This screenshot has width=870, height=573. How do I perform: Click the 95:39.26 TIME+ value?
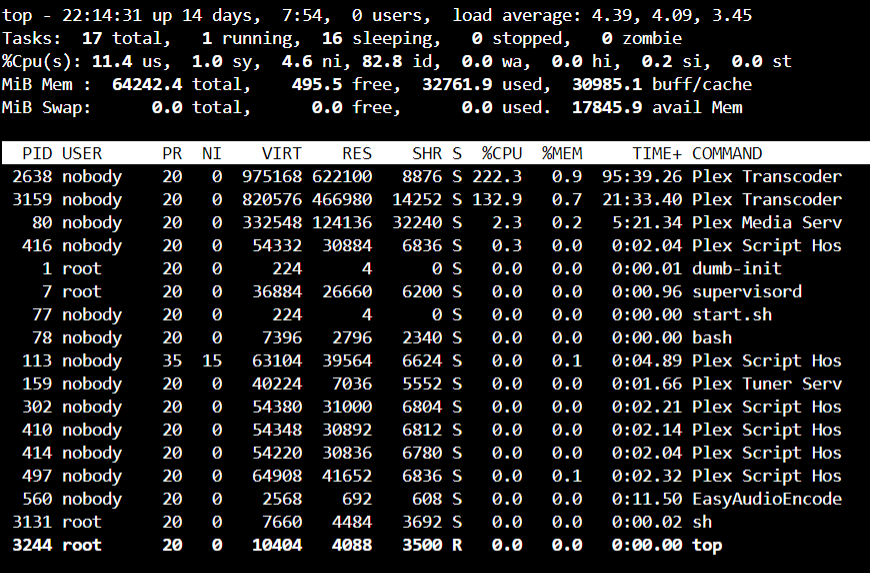tap(642, 176)
